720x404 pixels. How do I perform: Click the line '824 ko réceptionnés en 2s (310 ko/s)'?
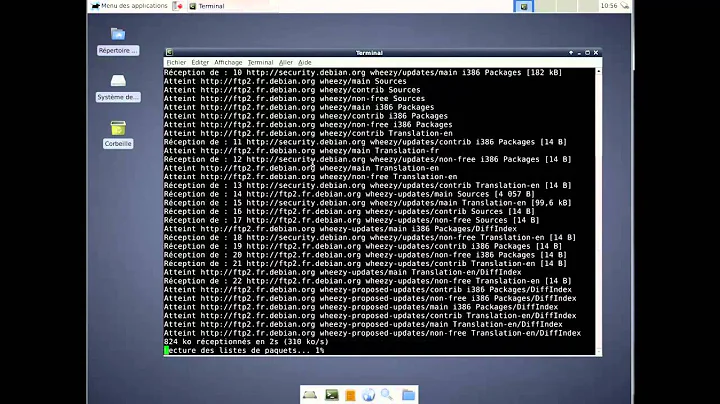pyautogui.click(x=246, y=342)
